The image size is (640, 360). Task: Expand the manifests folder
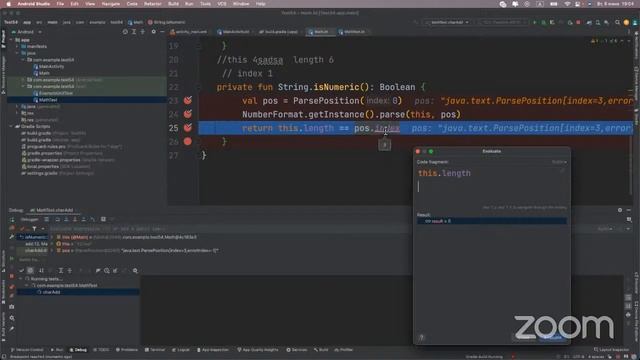pyautogui.click(x=18, y=47)
